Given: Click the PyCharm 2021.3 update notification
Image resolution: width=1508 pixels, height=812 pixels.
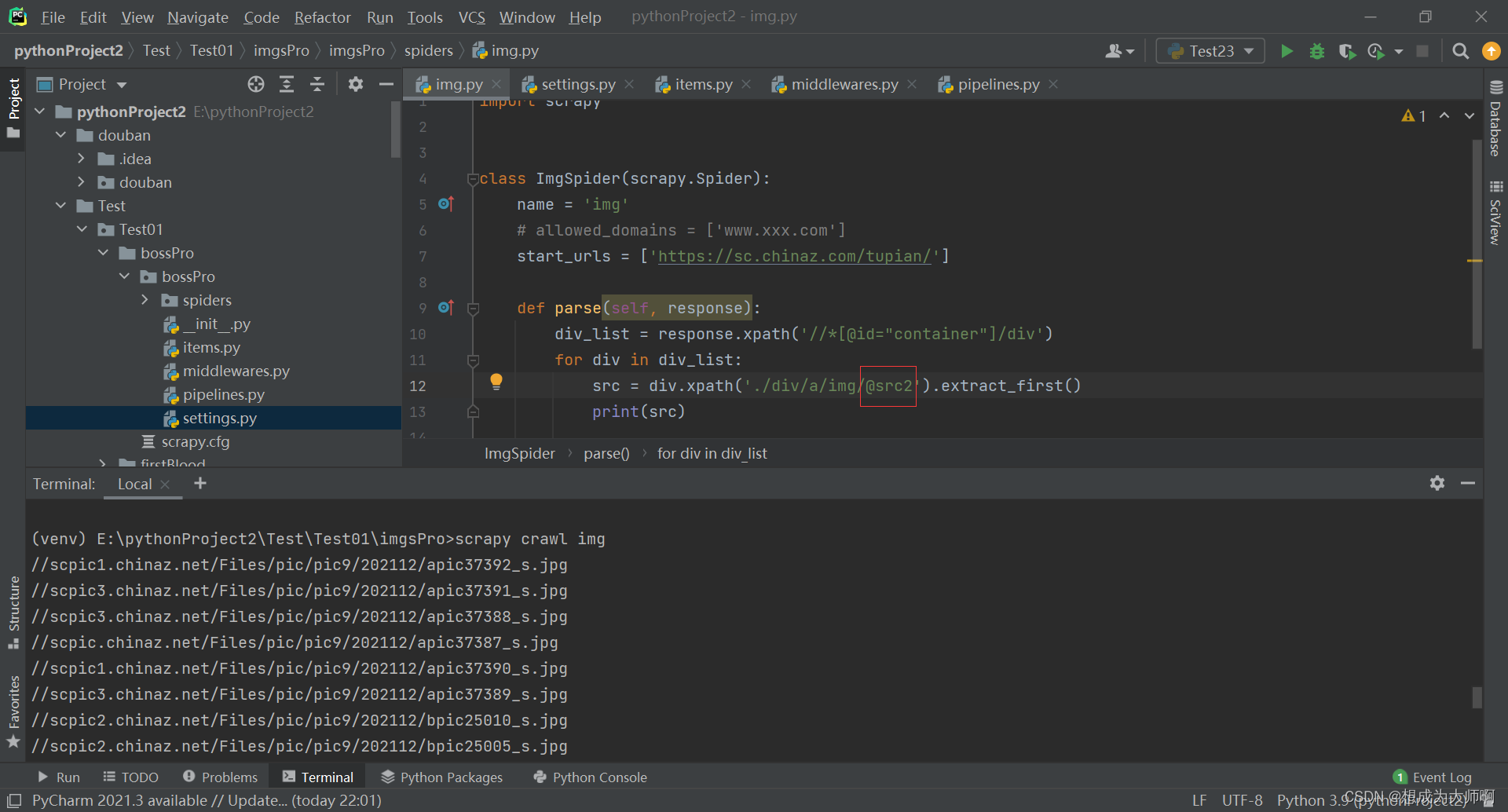Looking at the screenshot, I should [x=207, y=800].
